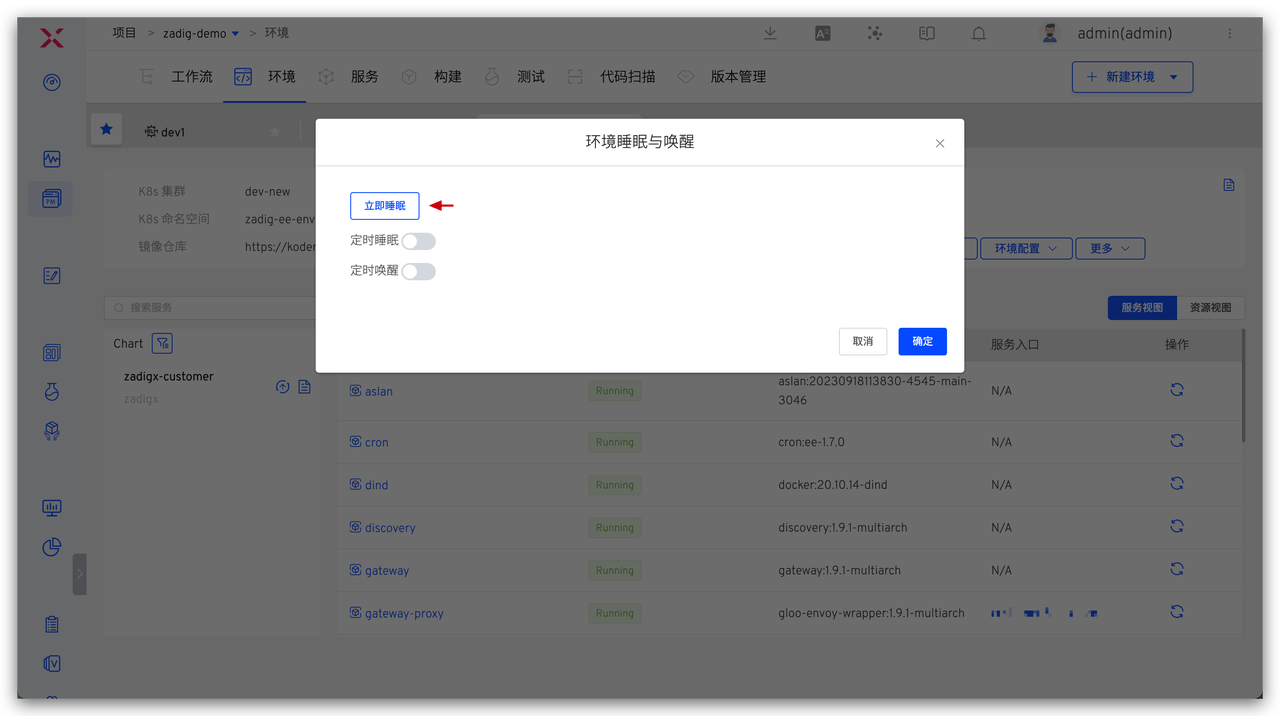Switch to the 工作流 tab
Viewport: 1280px width, 716px height.
[191, 77]
